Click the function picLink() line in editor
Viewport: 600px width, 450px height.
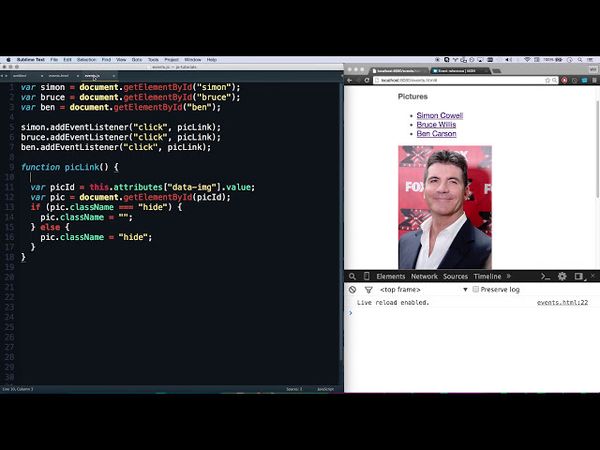pos(70,167)
